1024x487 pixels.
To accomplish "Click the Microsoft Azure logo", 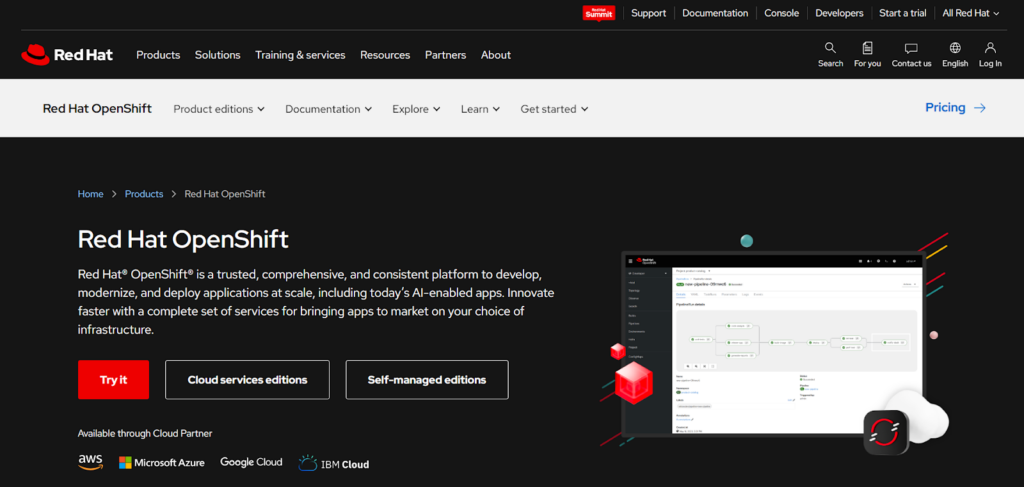I will [161, 462].
